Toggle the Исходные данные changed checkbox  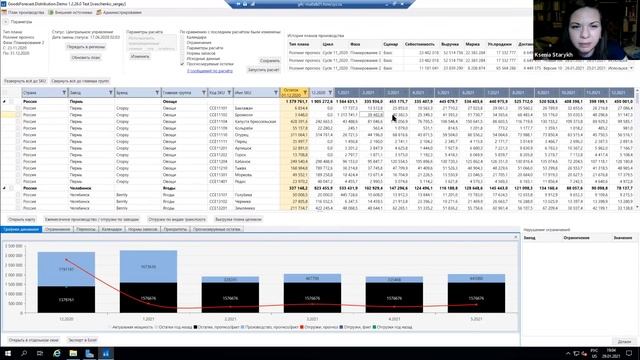tap(182, 58)
